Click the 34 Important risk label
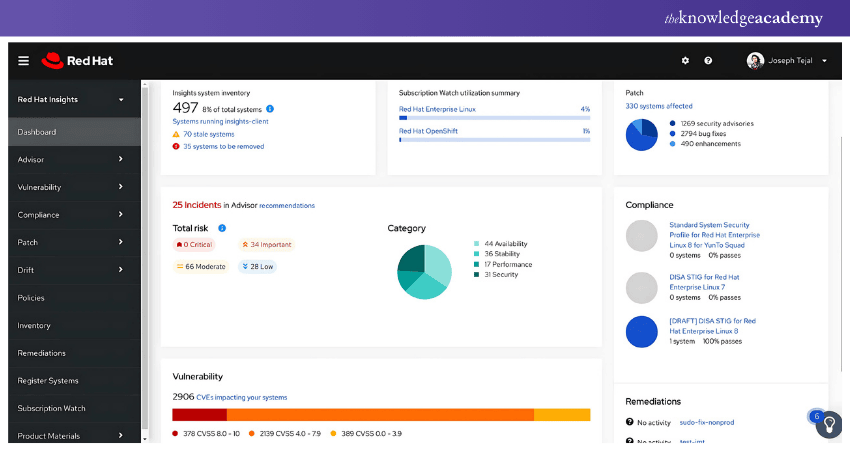850x450 pixels. pyautogui.click(x=267, y=244)
